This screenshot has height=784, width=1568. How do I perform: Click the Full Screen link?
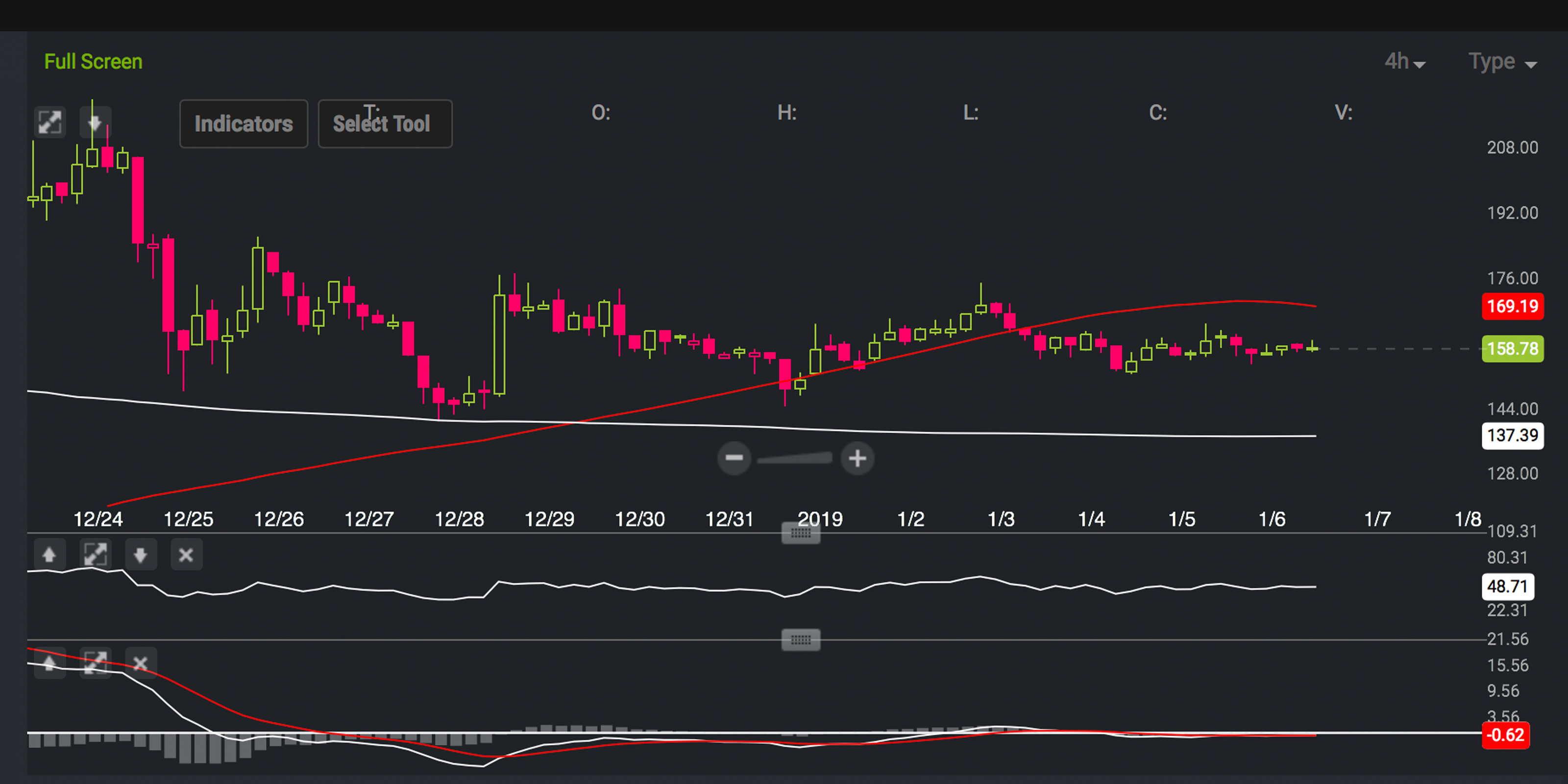93,61
